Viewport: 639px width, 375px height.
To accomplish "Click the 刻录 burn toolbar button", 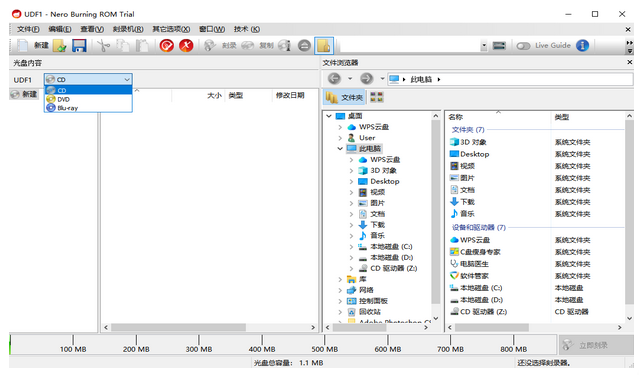I will pos(220,46).
